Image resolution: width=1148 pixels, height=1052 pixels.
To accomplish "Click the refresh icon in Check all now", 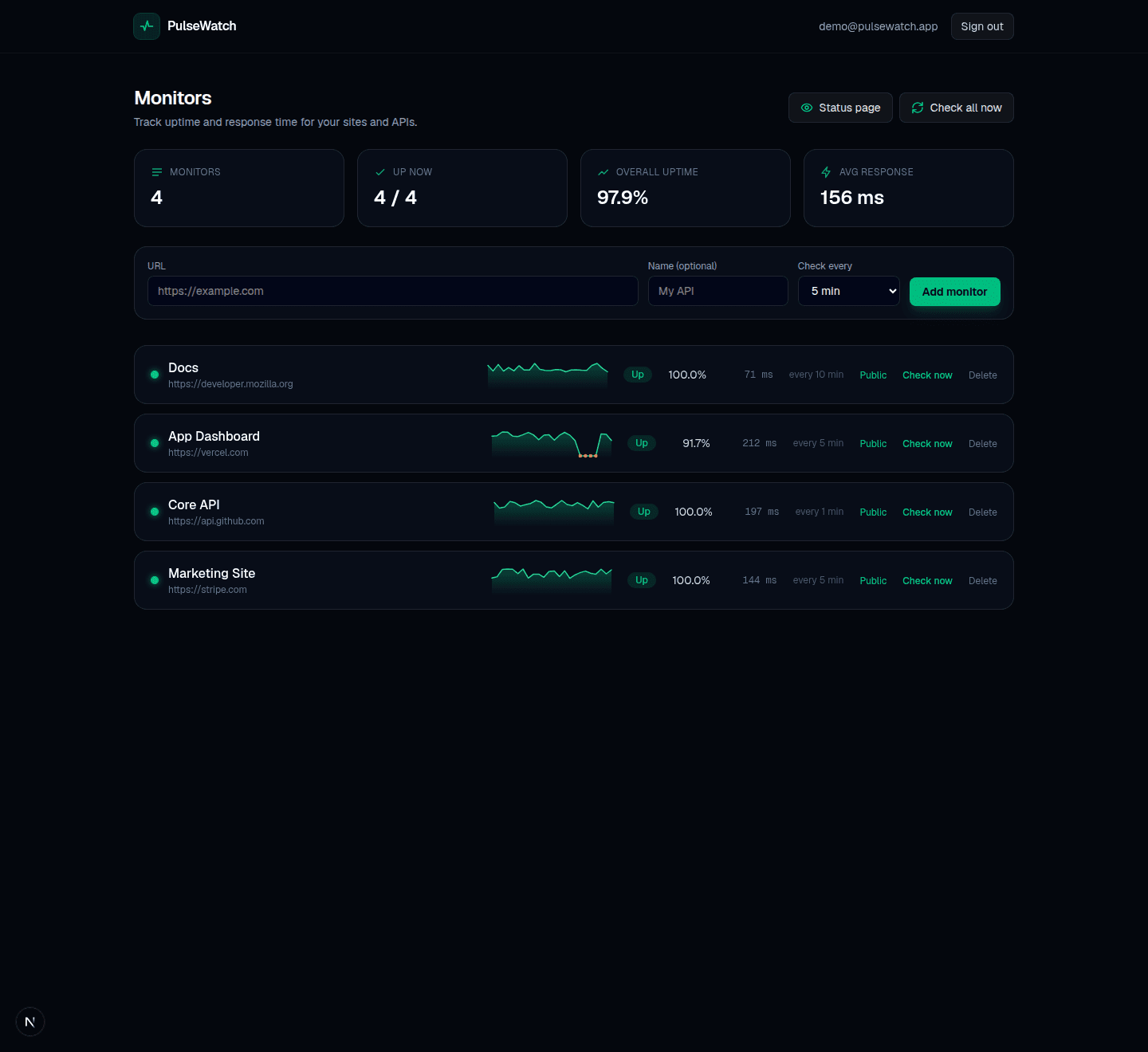I will (x=918, y=108).
